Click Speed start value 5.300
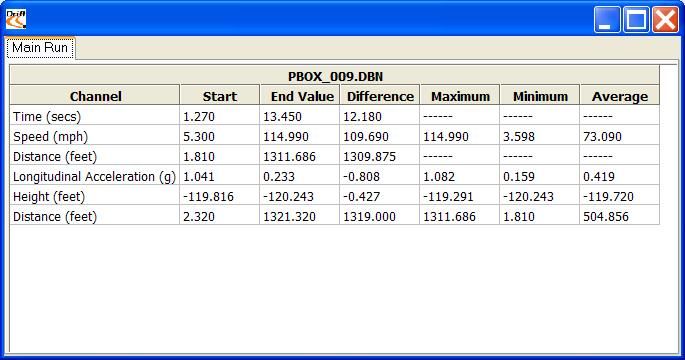The height and width of the screenshot is (360, 685). click(x=199, y=137)
